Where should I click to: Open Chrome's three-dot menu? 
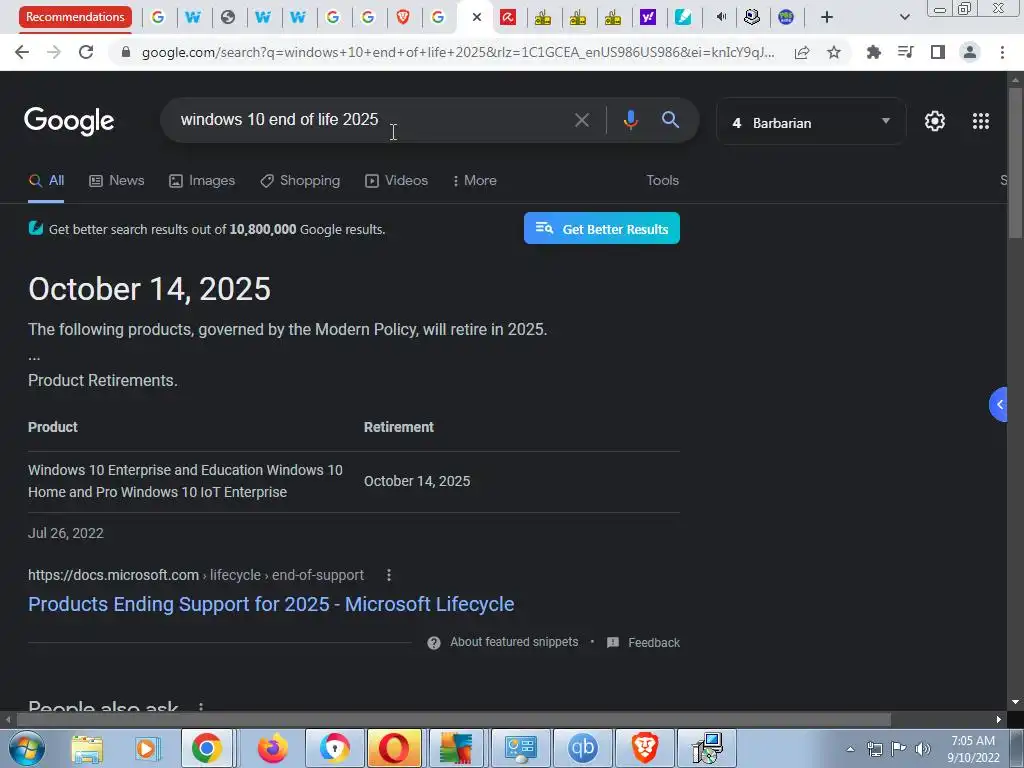coord(1002,52)
